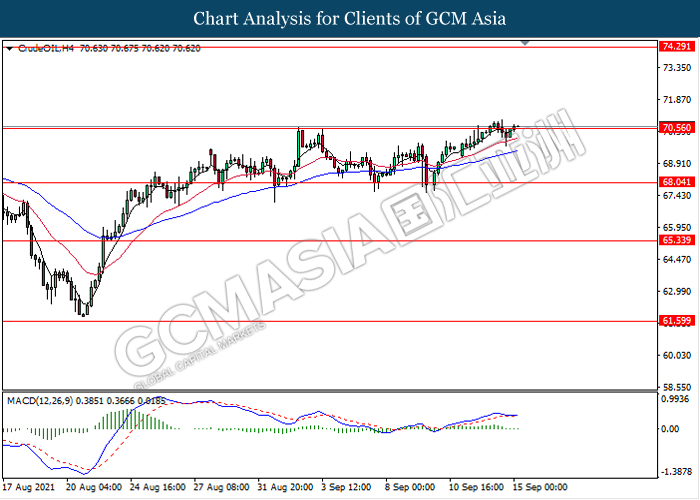The width and height of the screenshot is (700, 500).
Task: Click the 64.470 price axis value
Action: (x=677, y=260)
